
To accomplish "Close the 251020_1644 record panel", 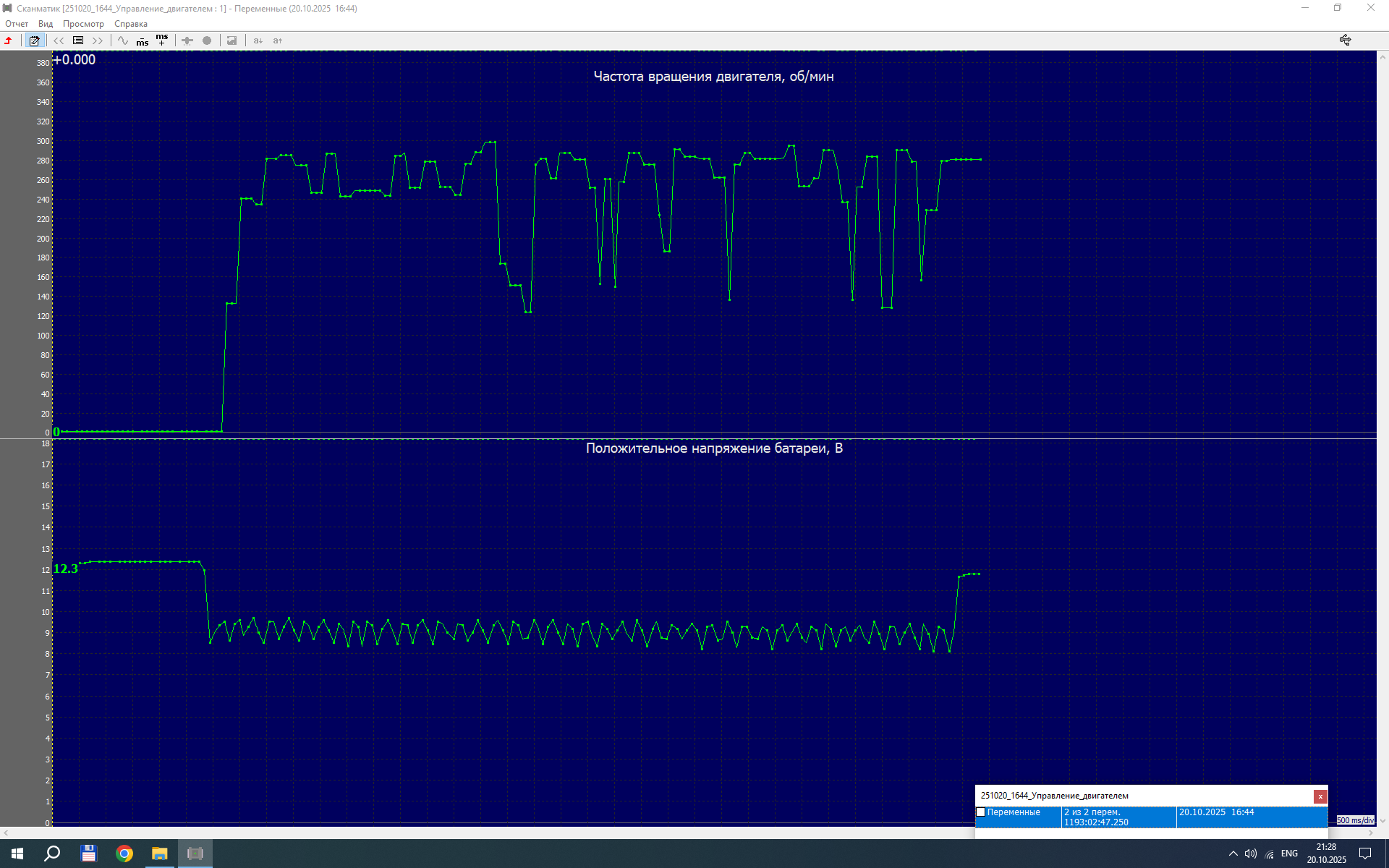I will (1320, 796).
